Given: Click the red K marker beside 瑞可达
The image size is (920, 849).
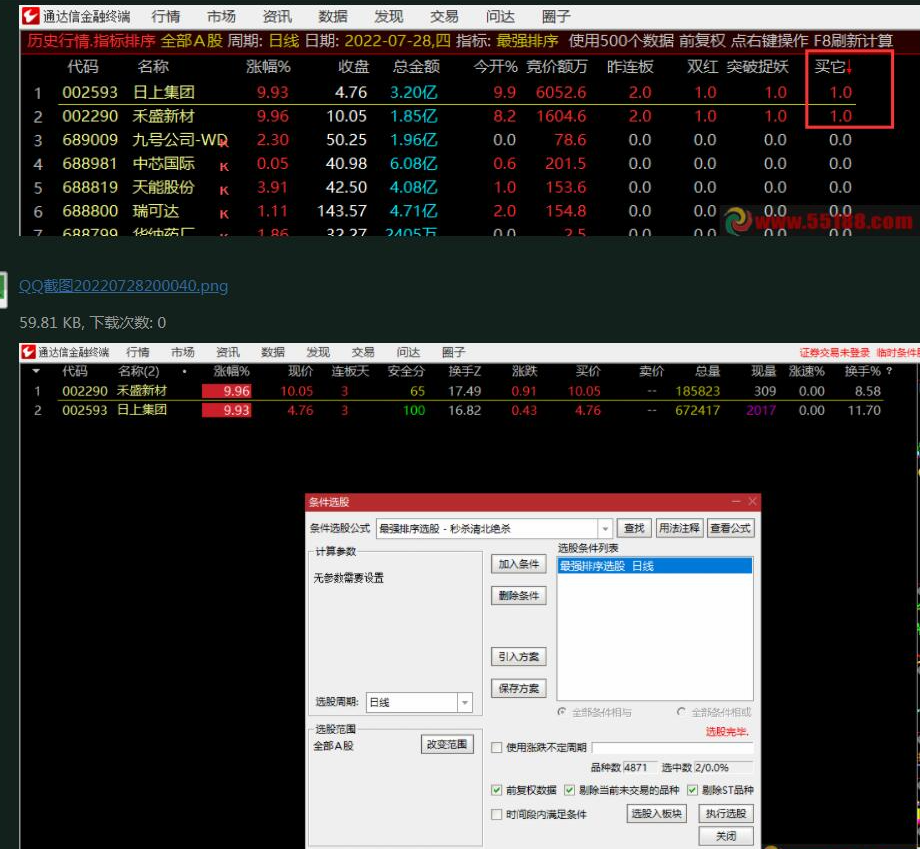Looking at the screenshot, I should tap(224, 214).
